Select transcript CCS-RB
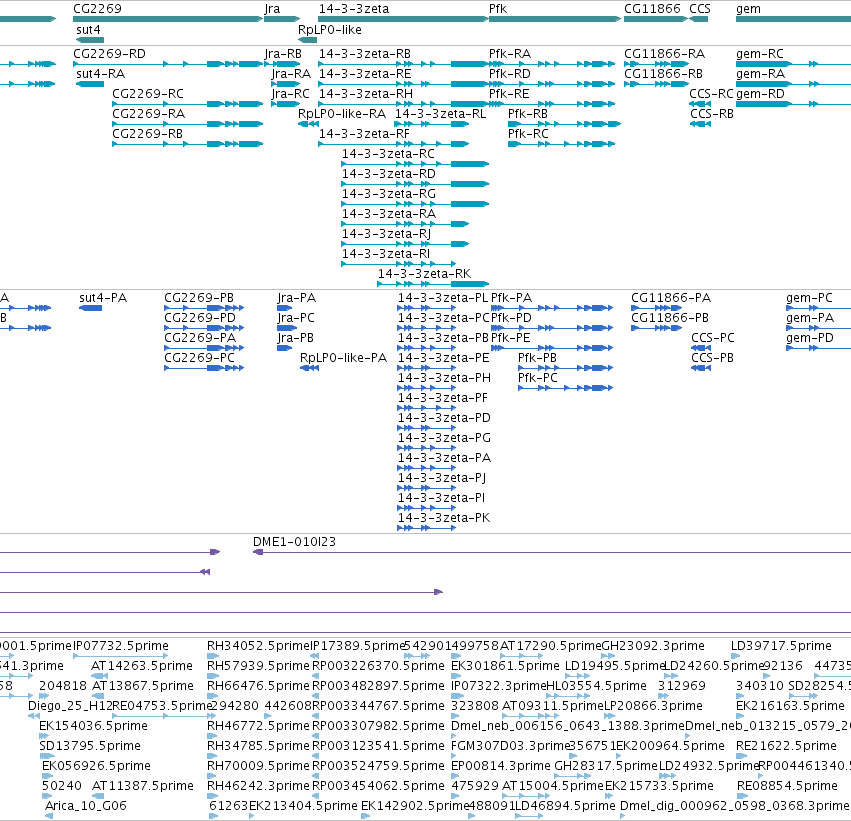Viewport: 851px width, 821px height. [x=700, y=124]
